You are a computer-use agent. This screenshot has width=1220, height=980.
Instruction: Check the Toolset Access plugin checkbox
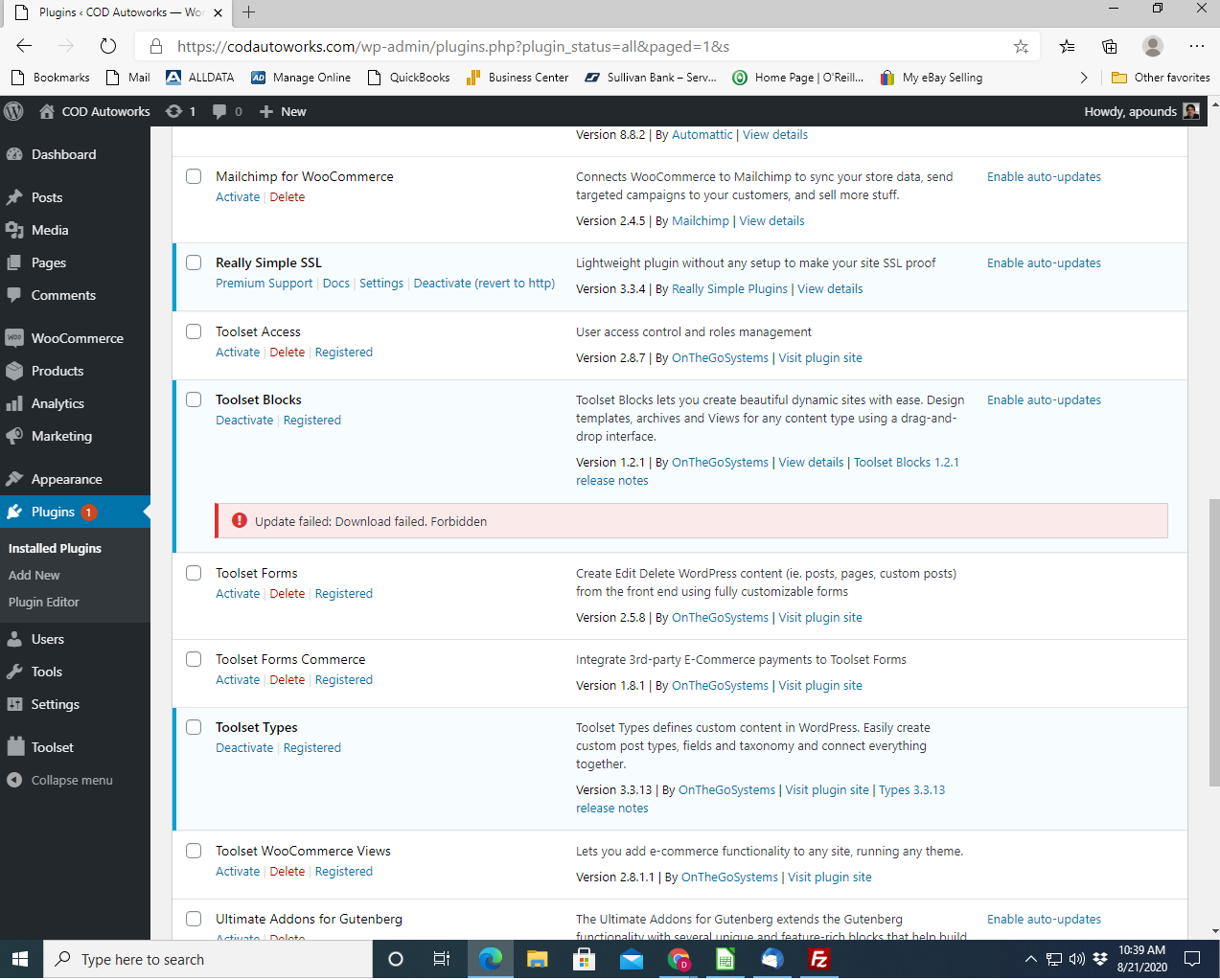point(194,331)
